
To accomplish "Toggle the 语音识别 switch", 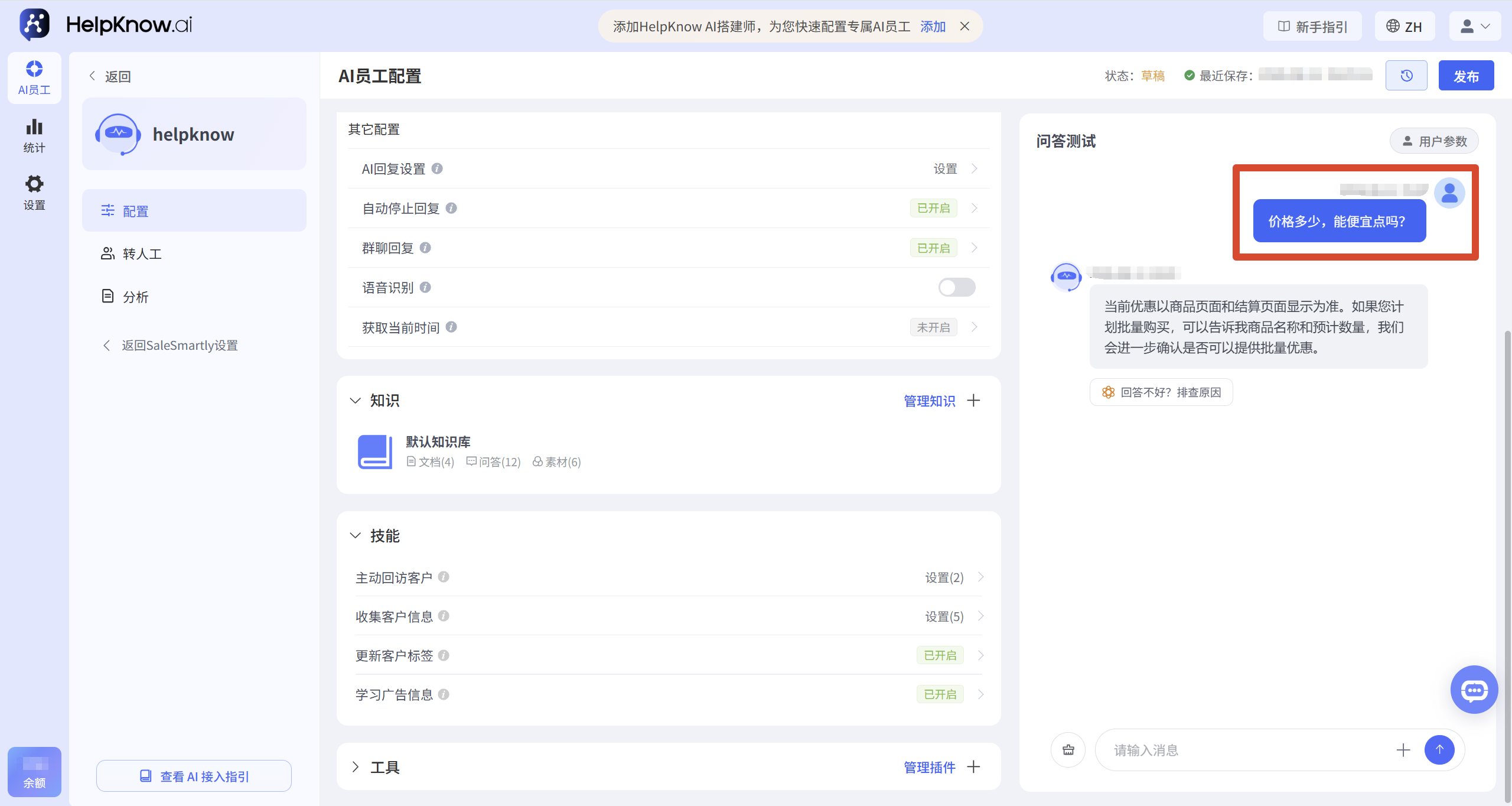I will point(957,287).
